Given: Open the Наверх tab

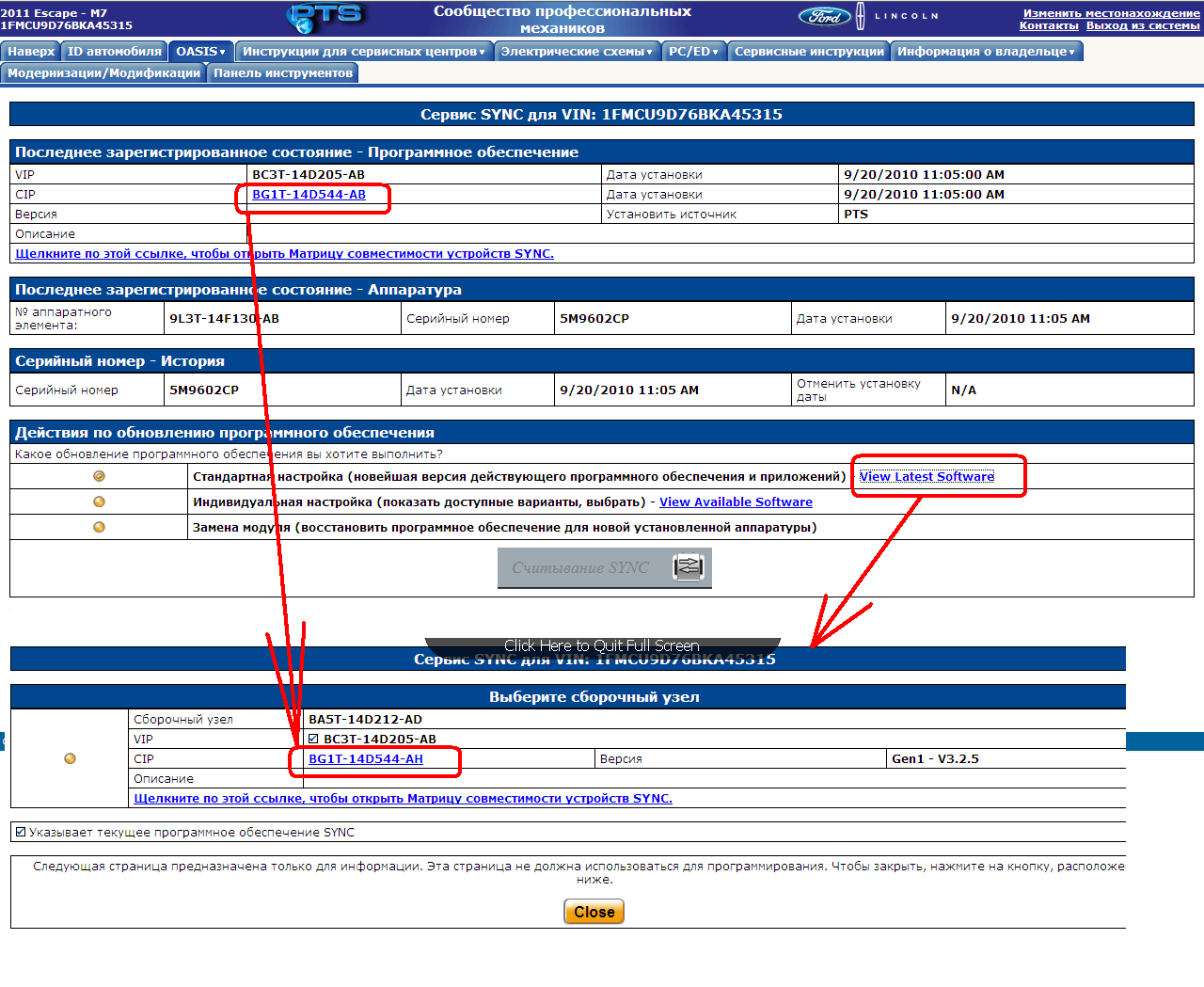Looking at the screenshot, I should tap(31, 52).
